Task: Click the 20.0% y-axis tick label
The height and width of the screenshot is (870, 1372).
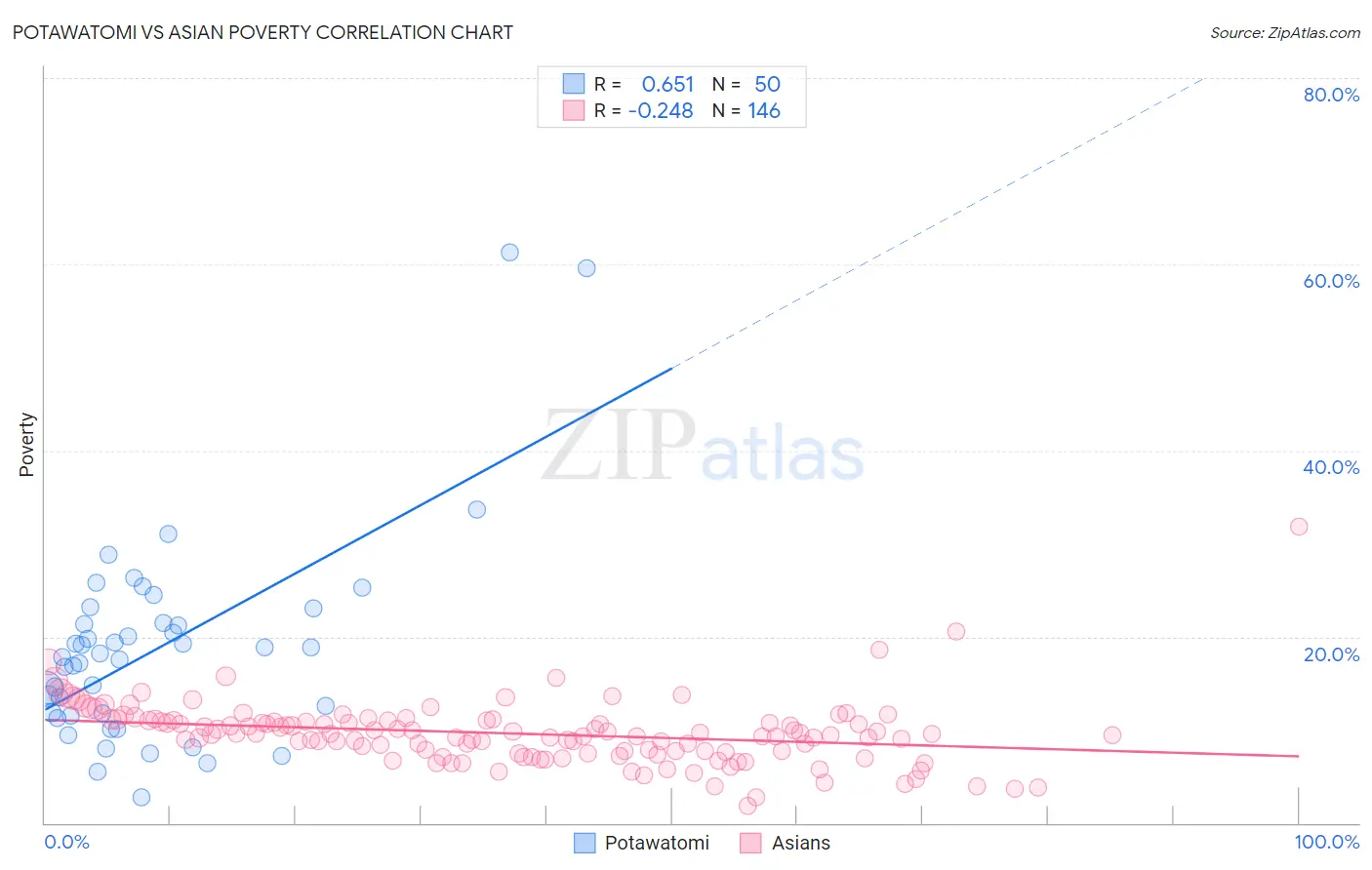Action: point(1331,654)
